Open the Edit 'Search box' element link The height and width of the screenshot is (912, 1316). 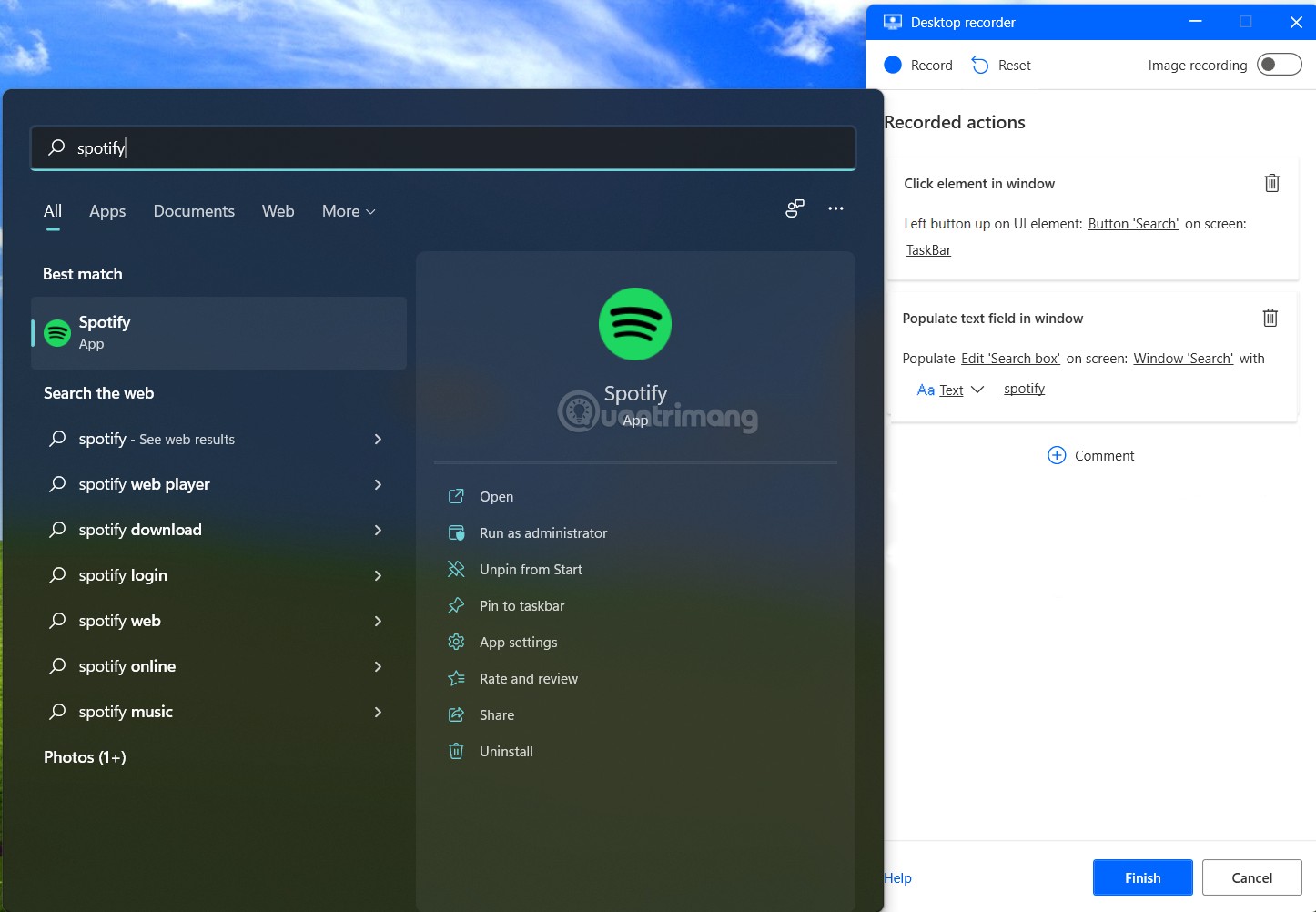point(1010,359)
